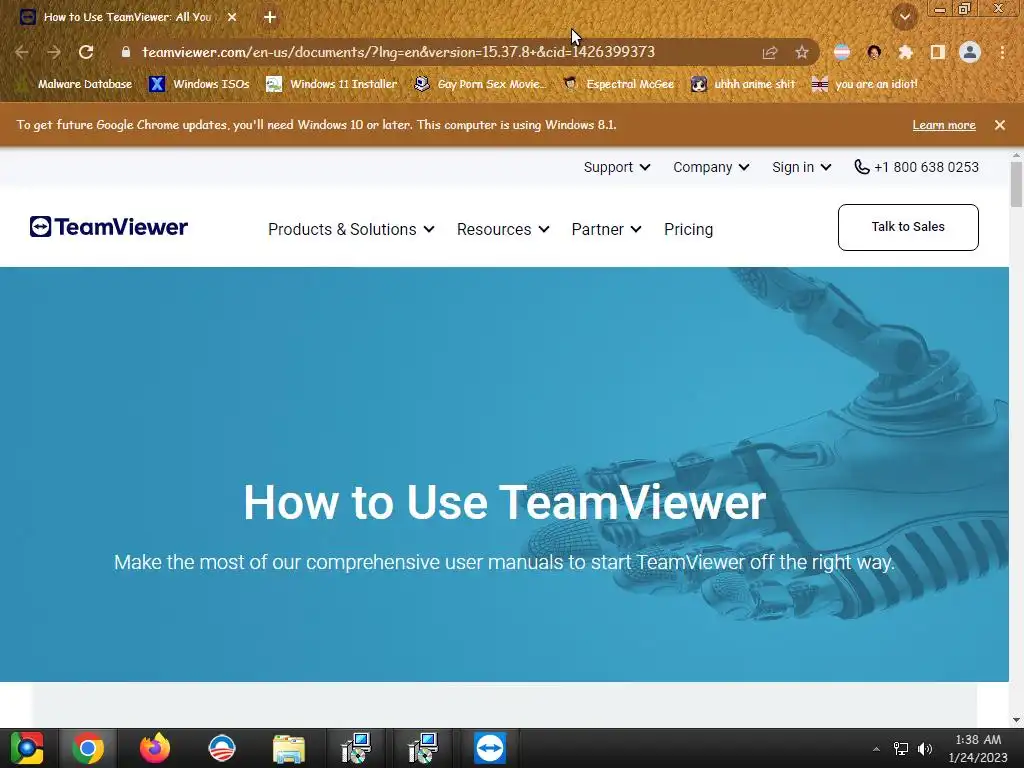
Task: Go back to previous page
Action: coord(22,52)
